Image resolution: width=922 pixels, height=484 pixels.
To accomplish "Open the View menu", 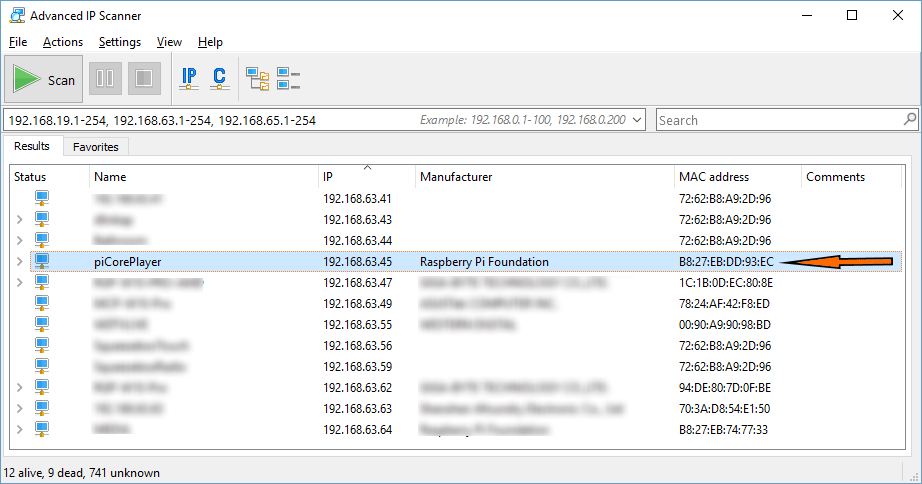I will coord(169,42).
